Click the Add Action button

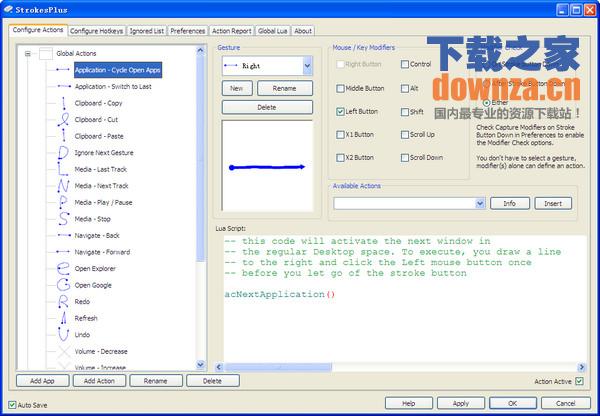point(99,381)
